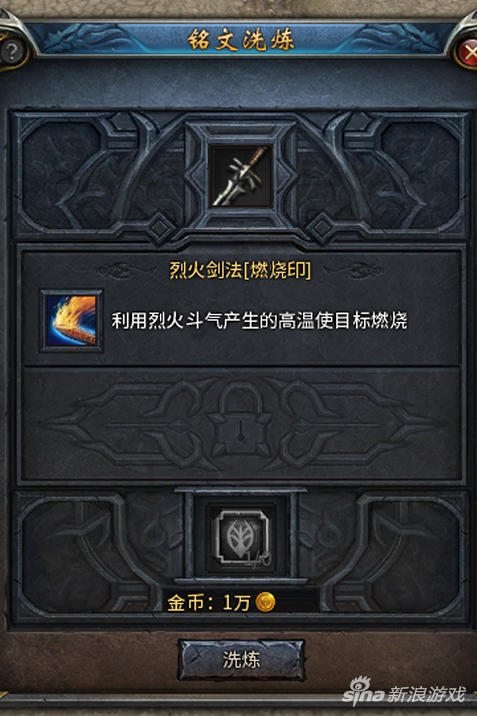Click the 1/0 material count

[258, 559]
